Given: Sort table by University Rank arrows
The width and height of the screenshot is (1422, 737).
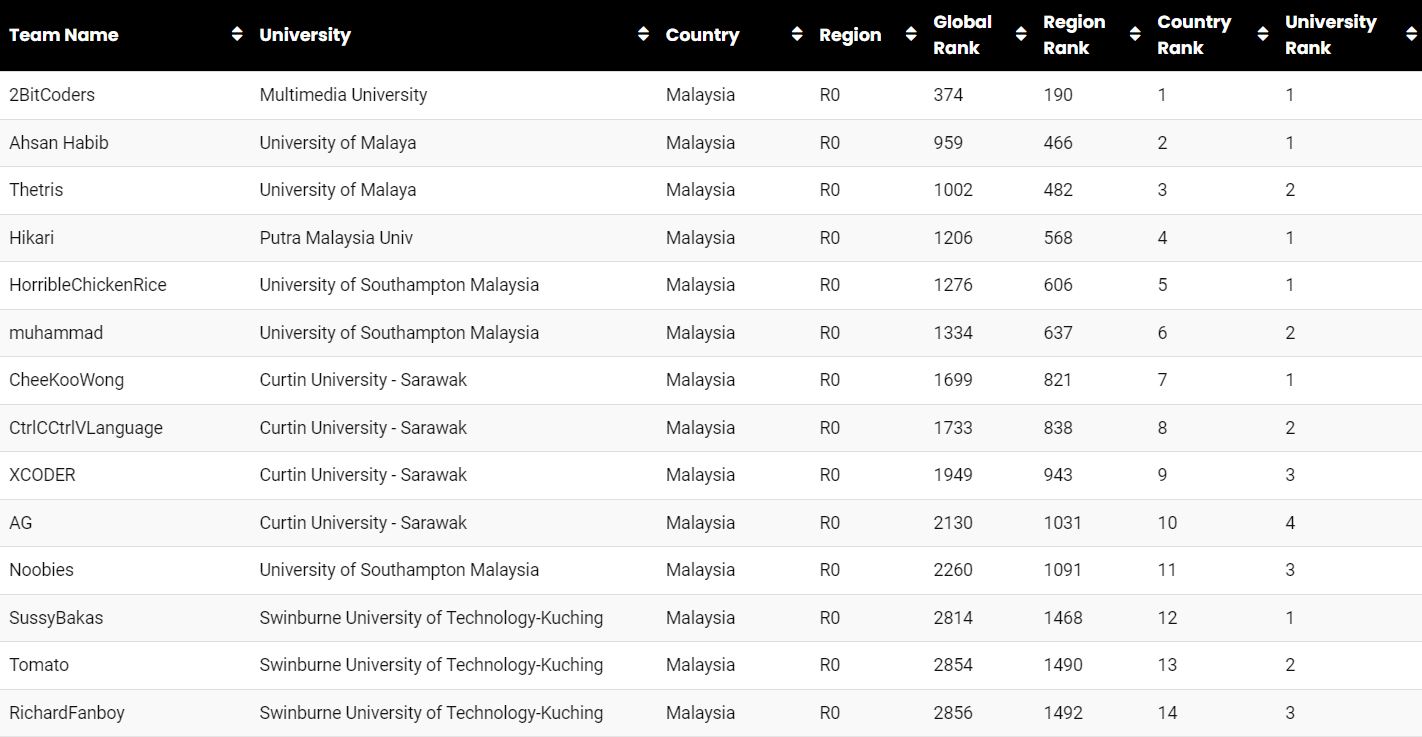Looking at the screenshot, I should pos(1411,35).
